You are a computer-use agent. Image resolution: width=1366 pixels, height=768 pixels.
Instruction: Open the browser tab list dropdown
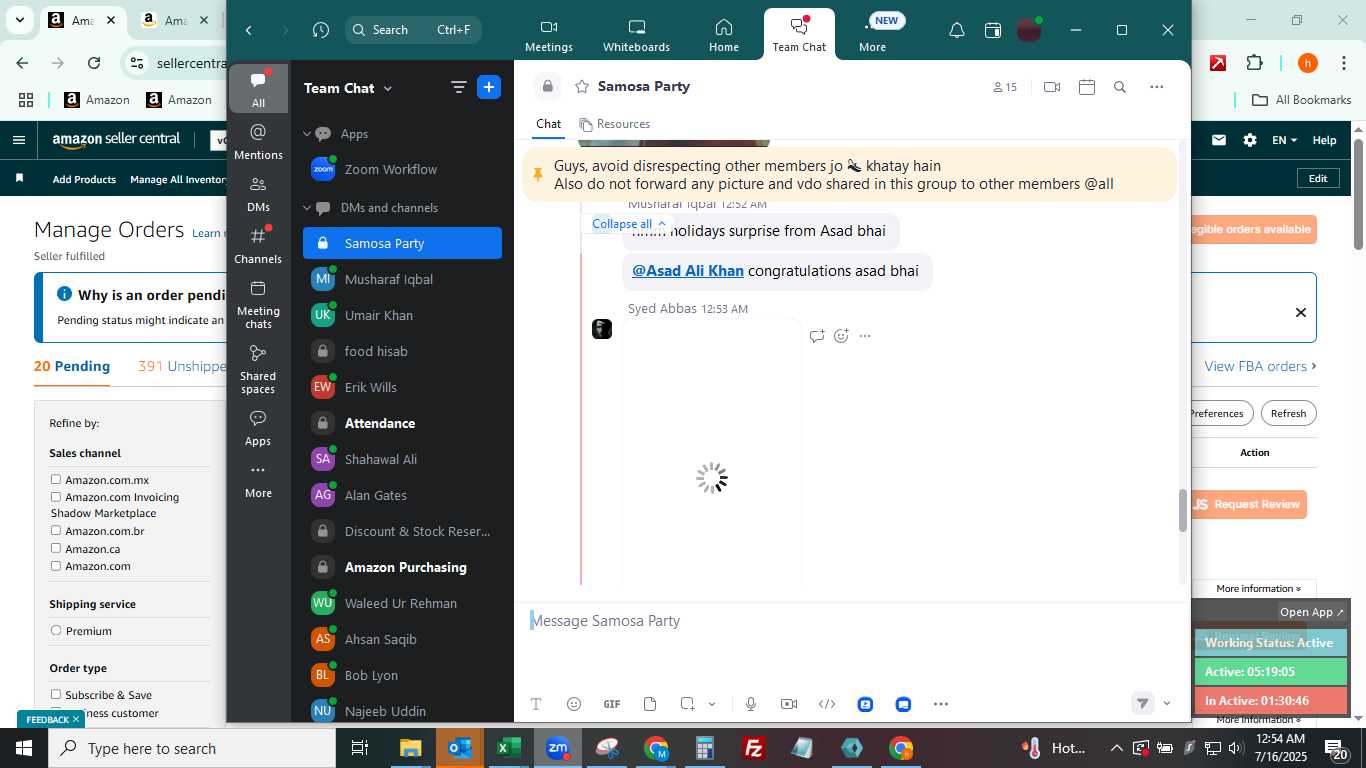click(x=19, y=20)
